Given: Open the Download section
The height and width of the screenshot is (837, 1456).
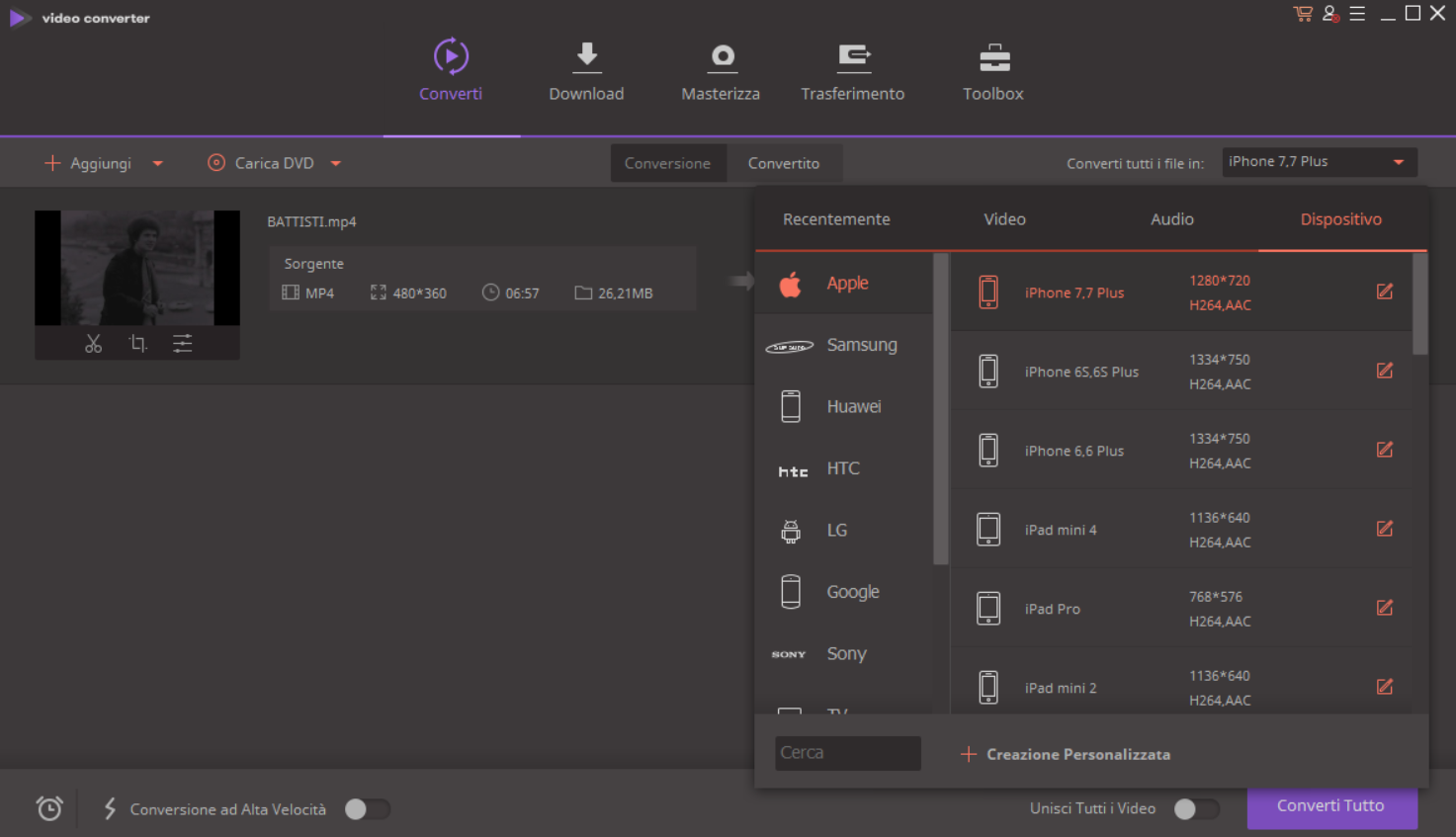Looking at the screenshot, I should pos(586,70).
